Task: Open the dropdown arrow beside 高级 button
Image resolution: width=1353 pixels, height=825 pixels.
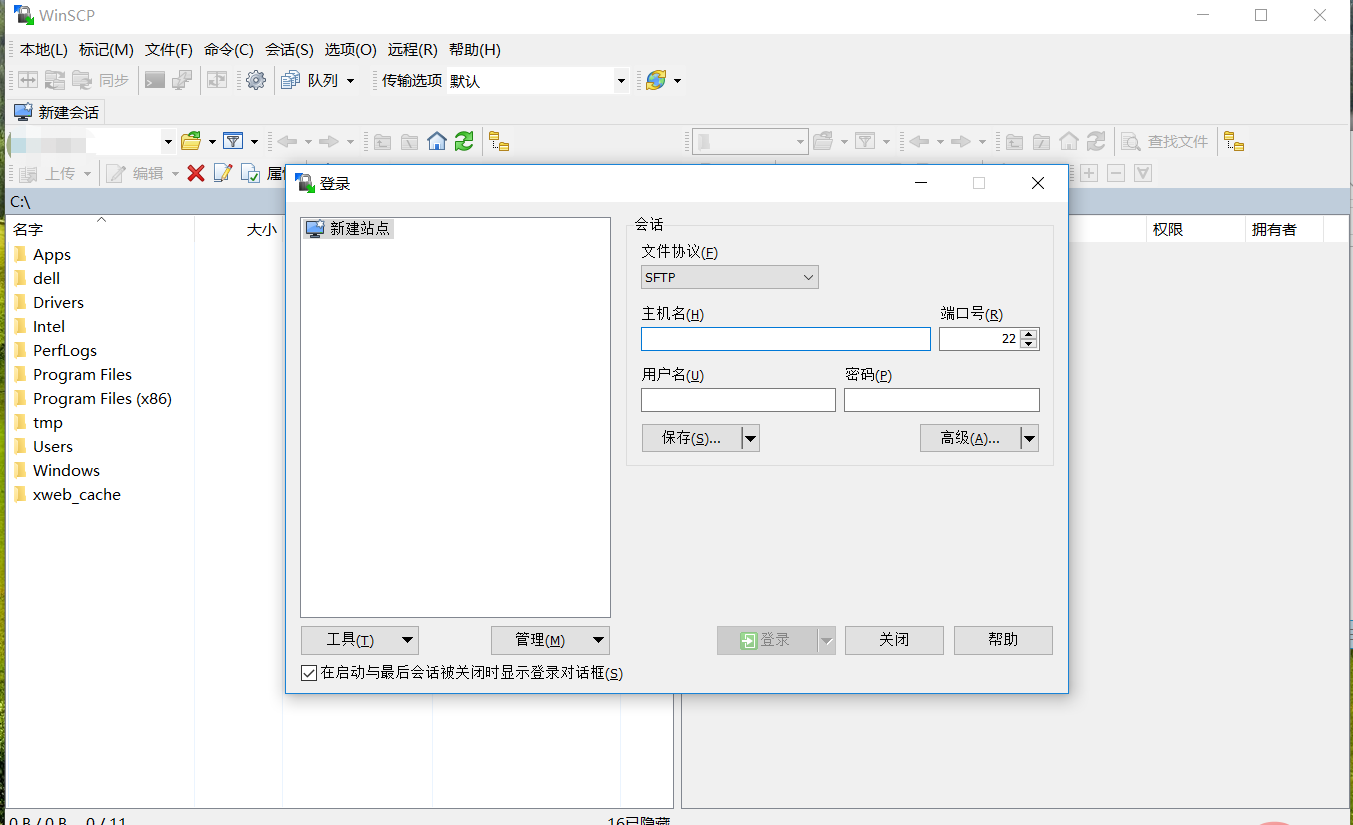Action: [x=1029, y=438]
